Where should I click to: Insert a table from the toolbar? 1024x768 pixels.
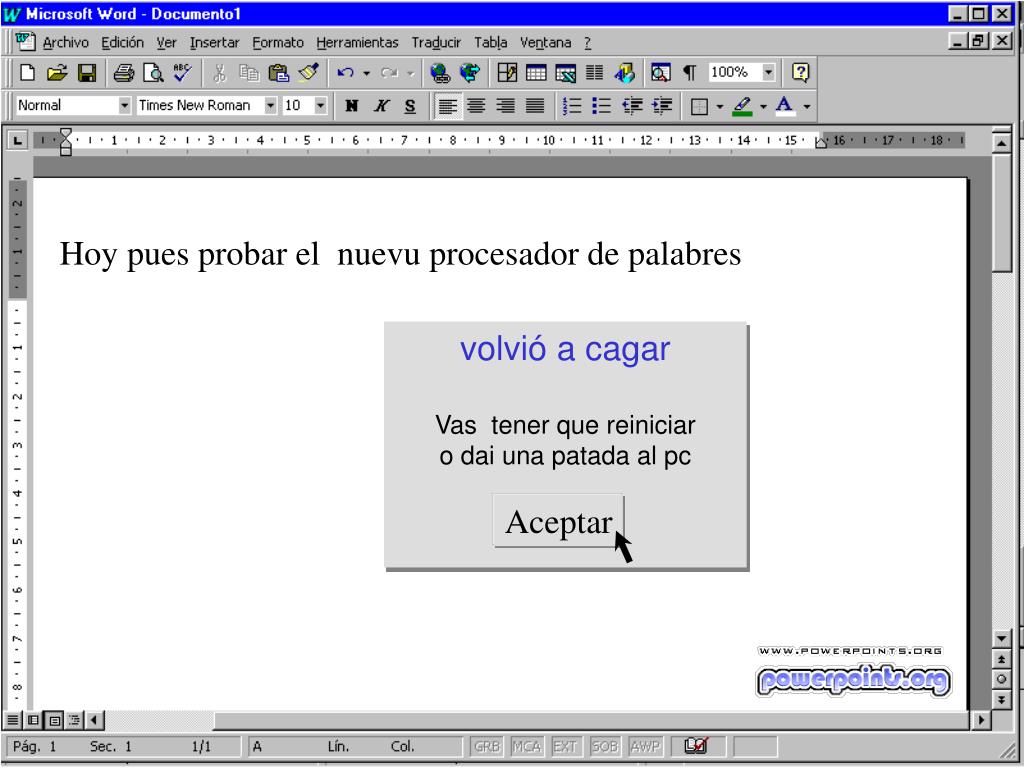pos(536,72)
